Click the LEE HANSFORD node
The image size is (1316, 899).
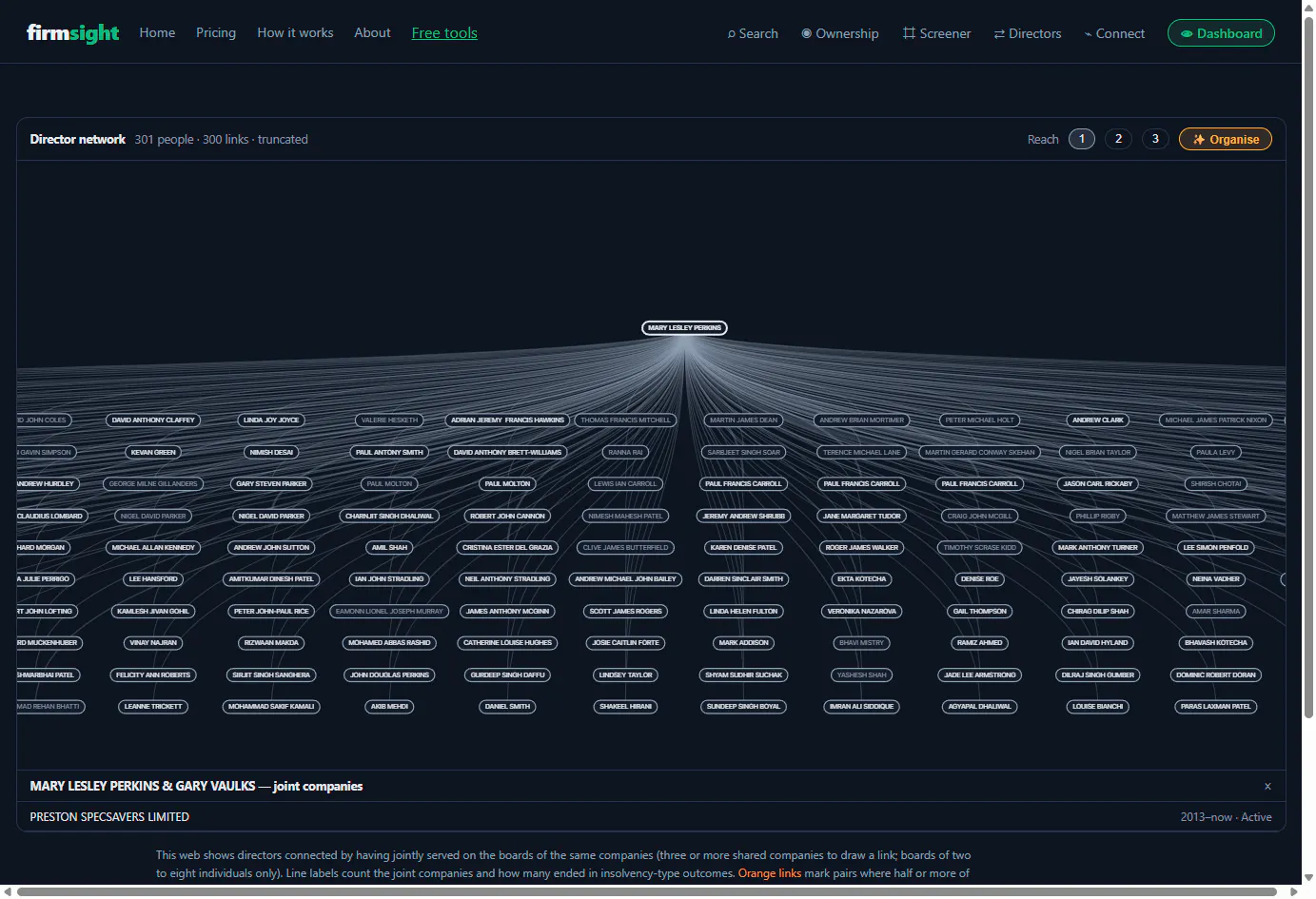(153, 578)
